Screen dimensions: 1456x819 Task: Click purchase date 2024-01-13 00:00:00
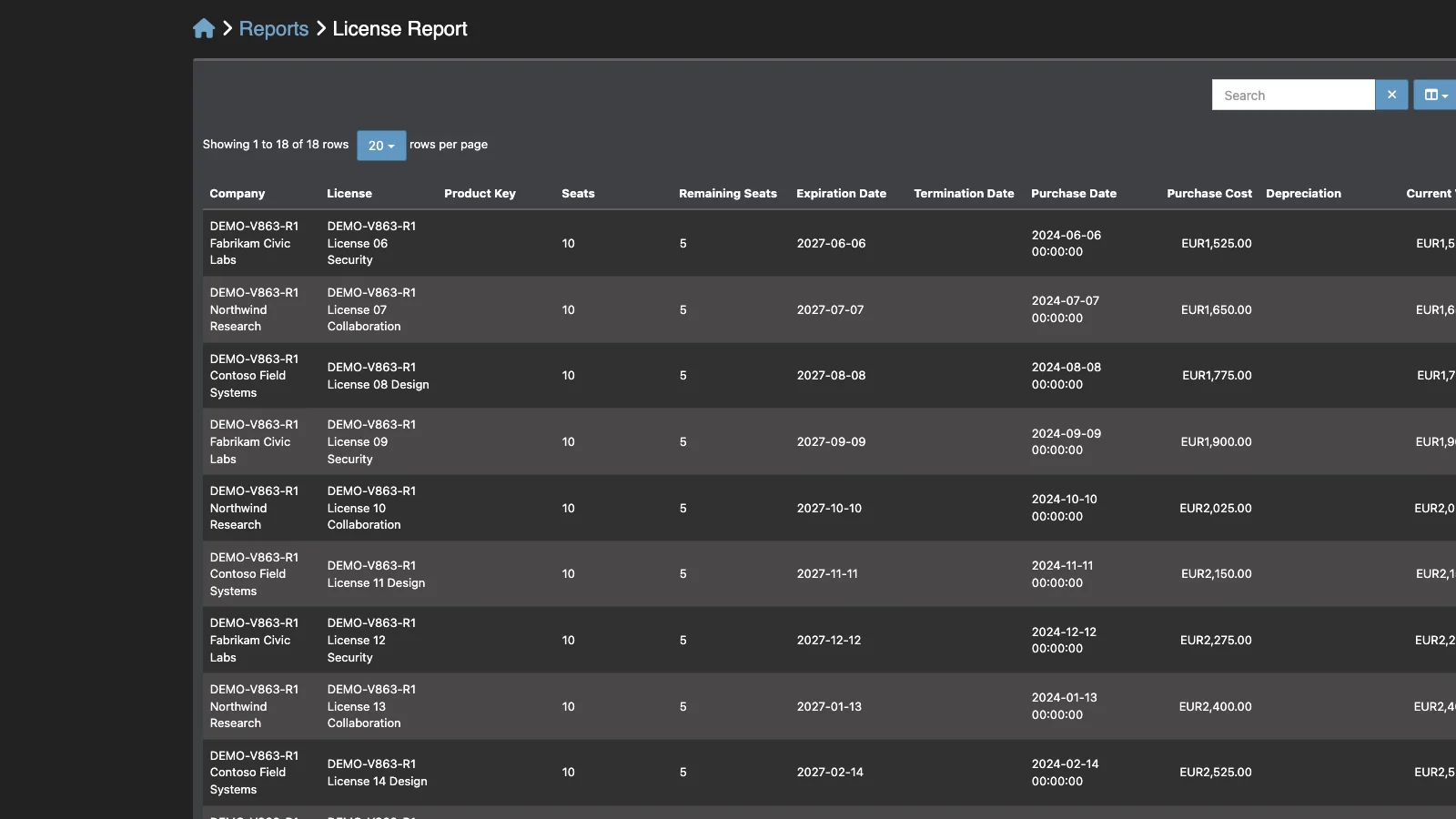pyautogui.click(x=1064, y=706)
